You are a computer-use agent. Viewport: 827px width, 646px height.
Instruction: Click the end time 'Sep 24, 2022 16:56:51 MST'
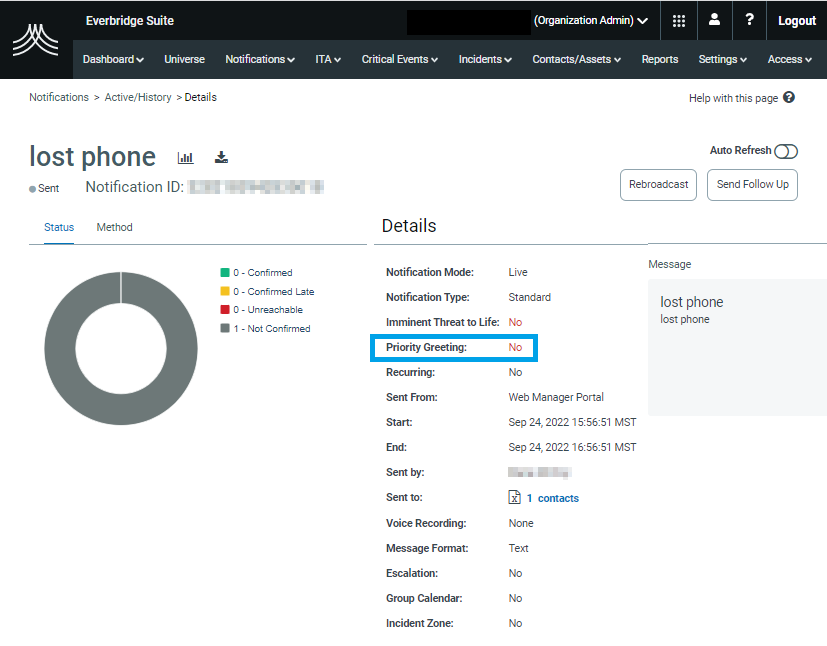point(572,447)
